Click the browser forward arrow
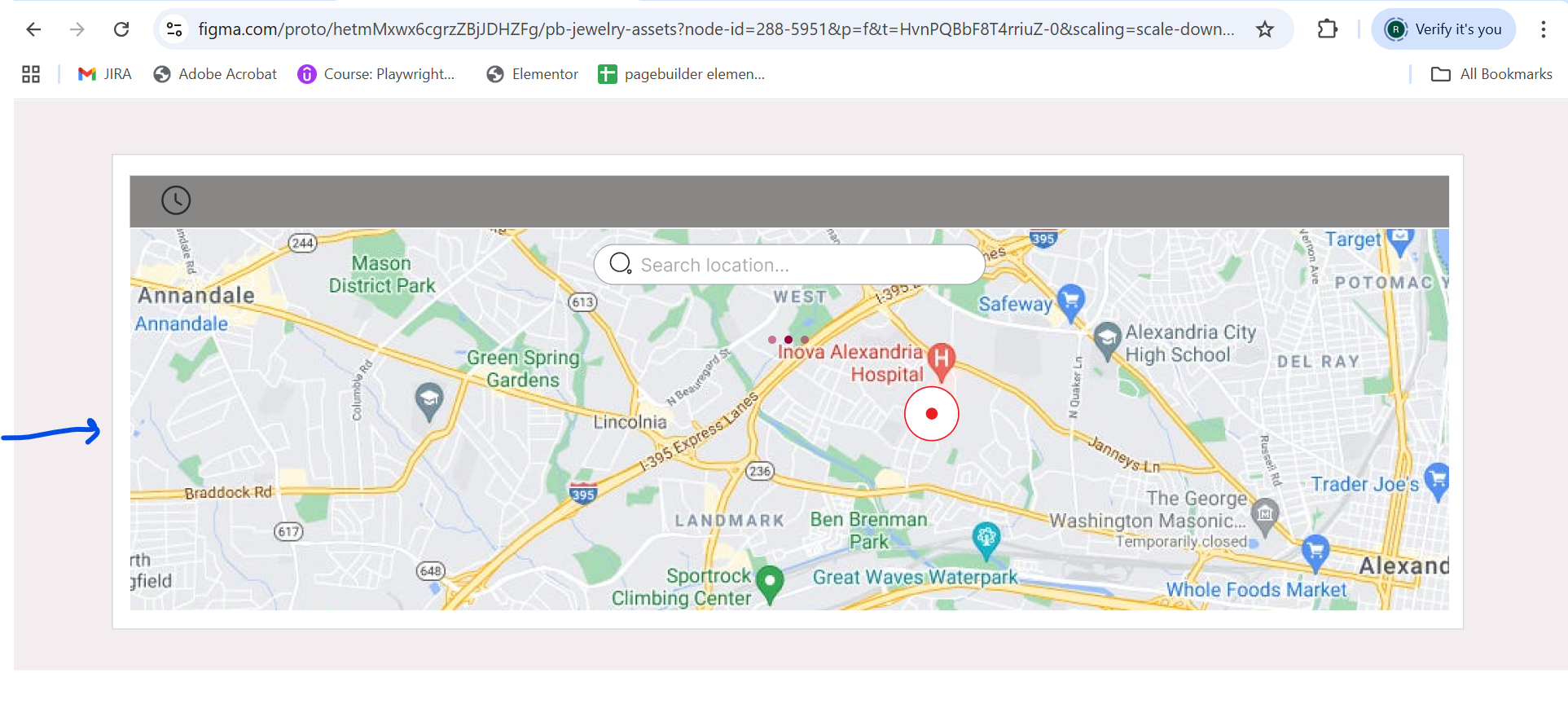This screenshot has height=704, width=1568. (x=77, y=30)
